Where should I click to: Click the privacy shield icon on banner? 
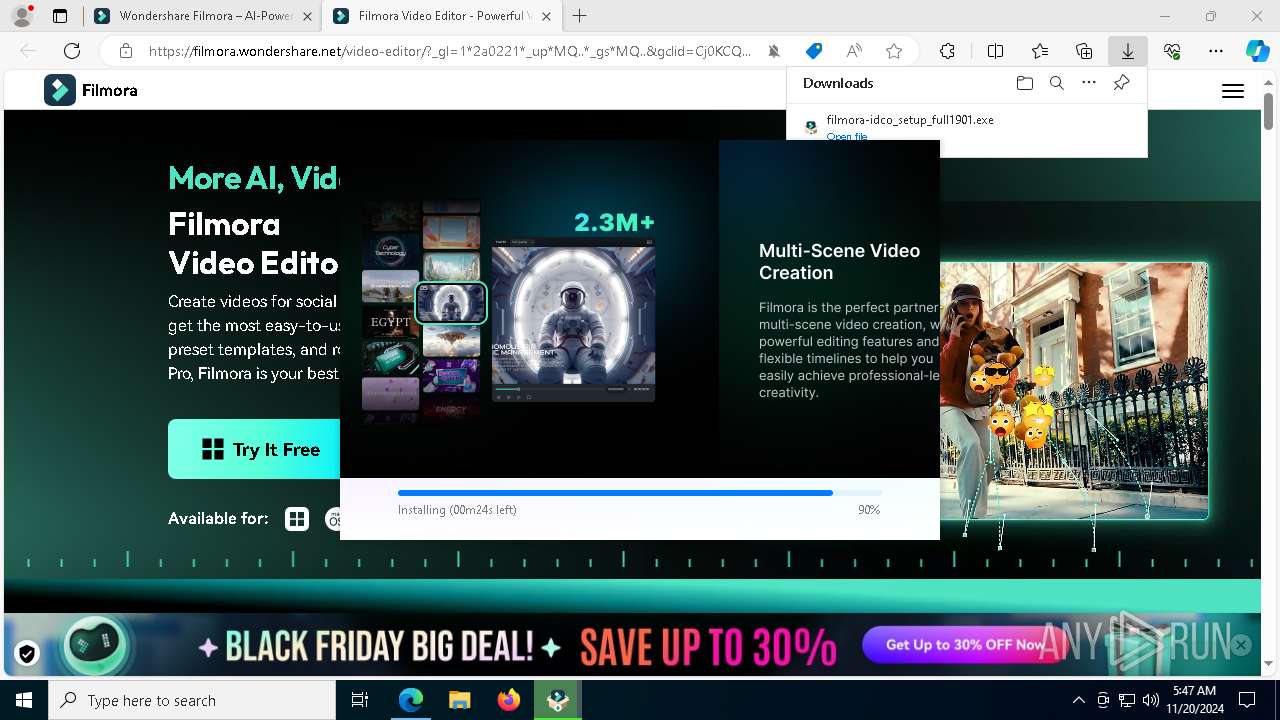click(x=27, y=654)
